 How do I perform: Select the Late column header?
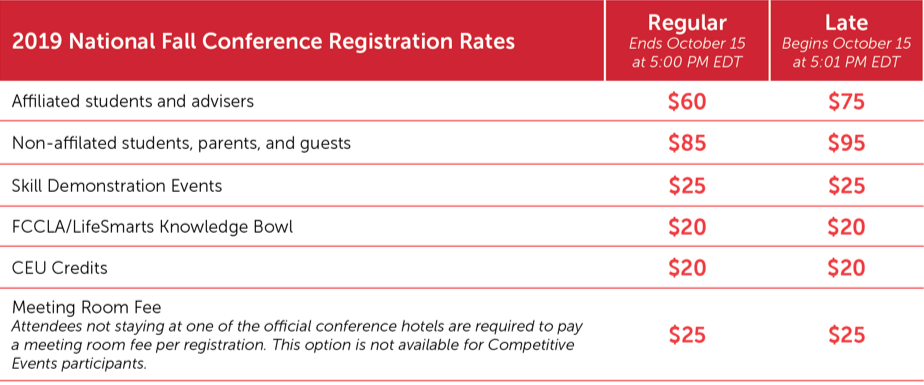click(x=847, y=24)
